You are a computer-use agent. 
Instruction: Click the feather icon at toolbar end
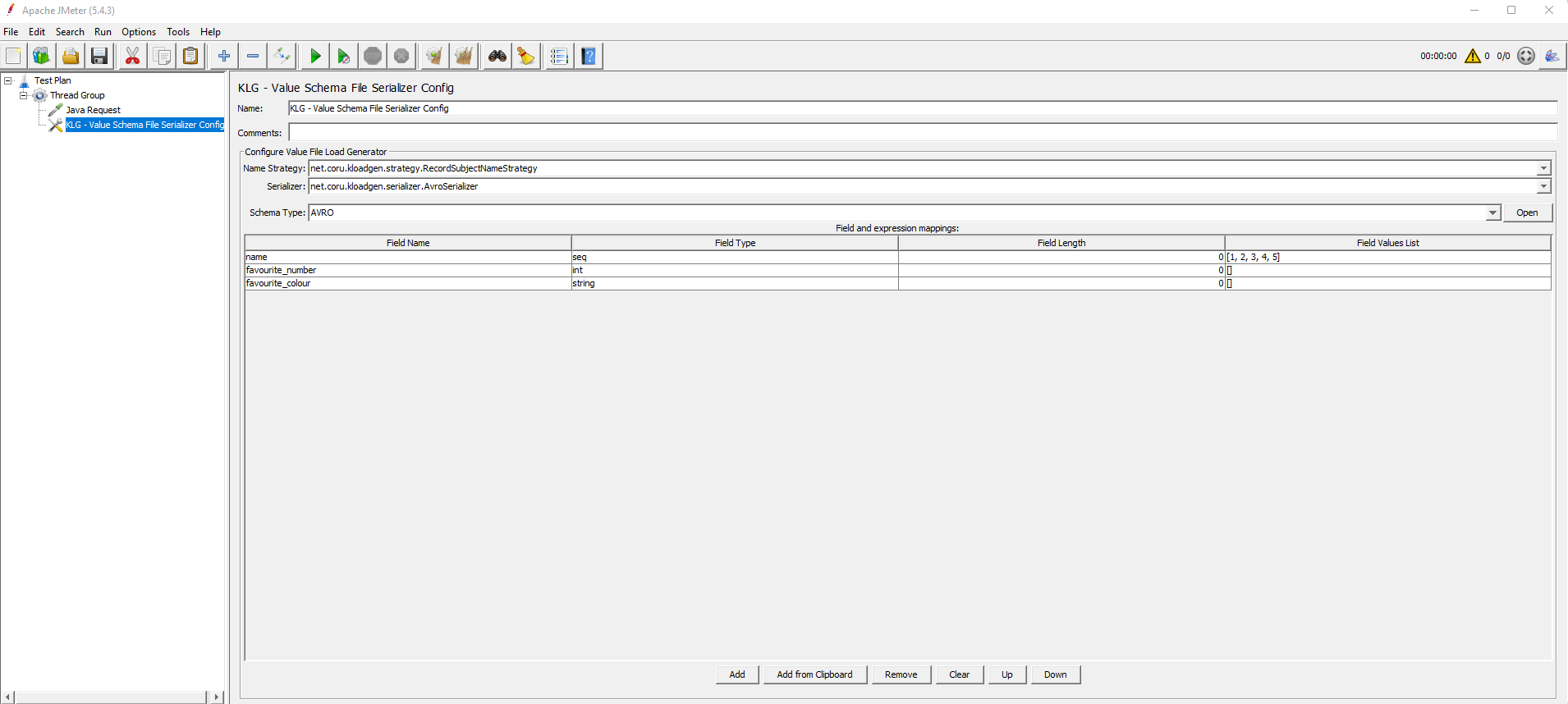[1552, 56]
